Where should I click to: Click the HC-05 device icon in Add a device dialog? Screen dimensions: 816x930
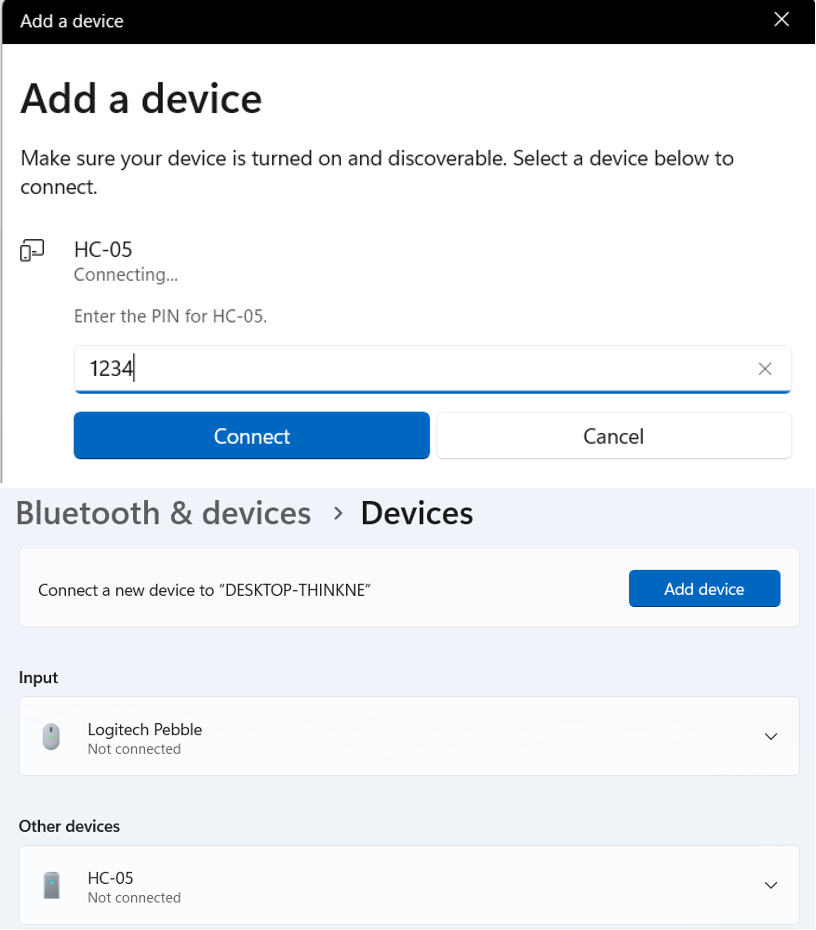click(31, 251)
